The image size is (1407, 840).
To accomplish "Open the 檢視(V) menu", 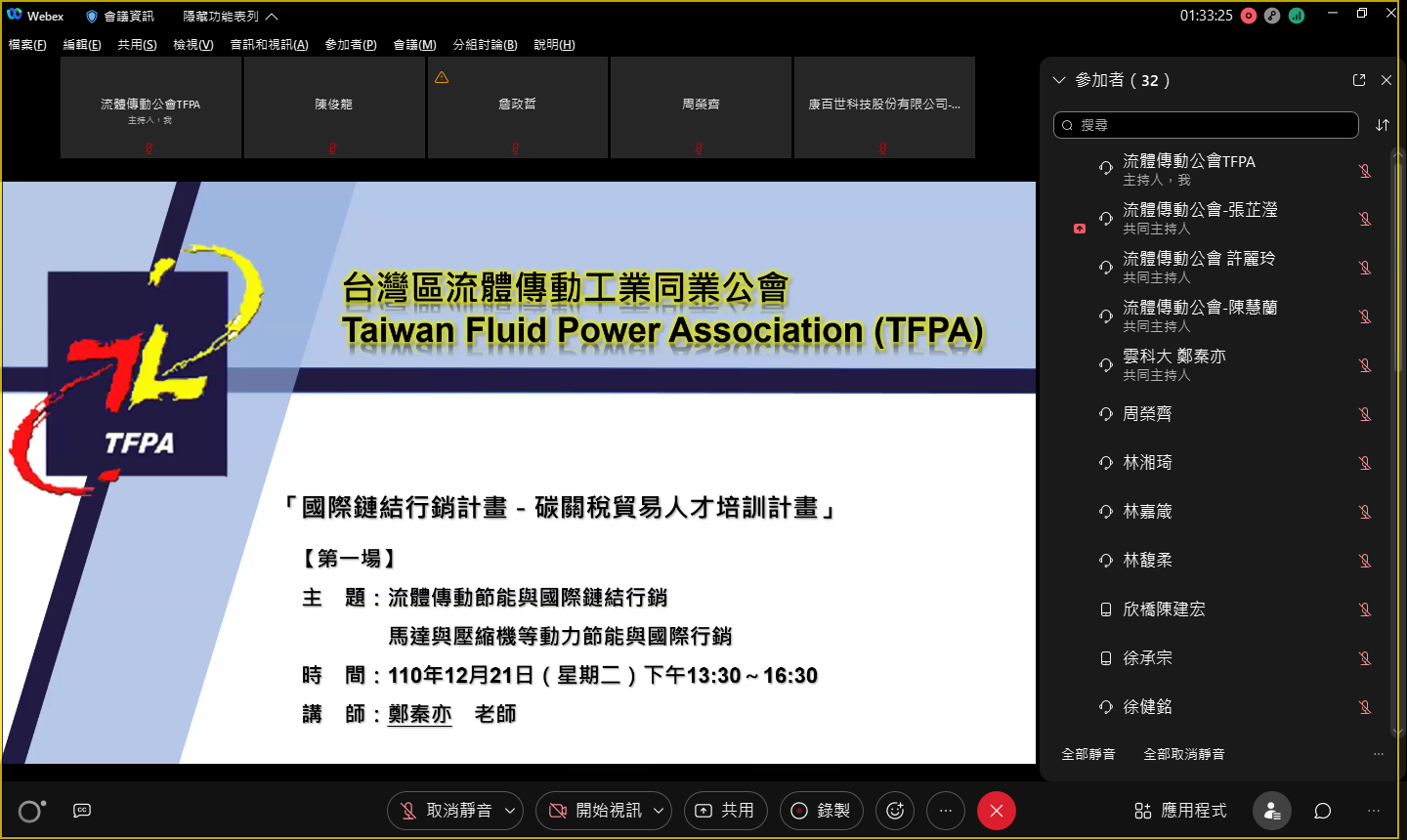I will [x=193, y=45].
